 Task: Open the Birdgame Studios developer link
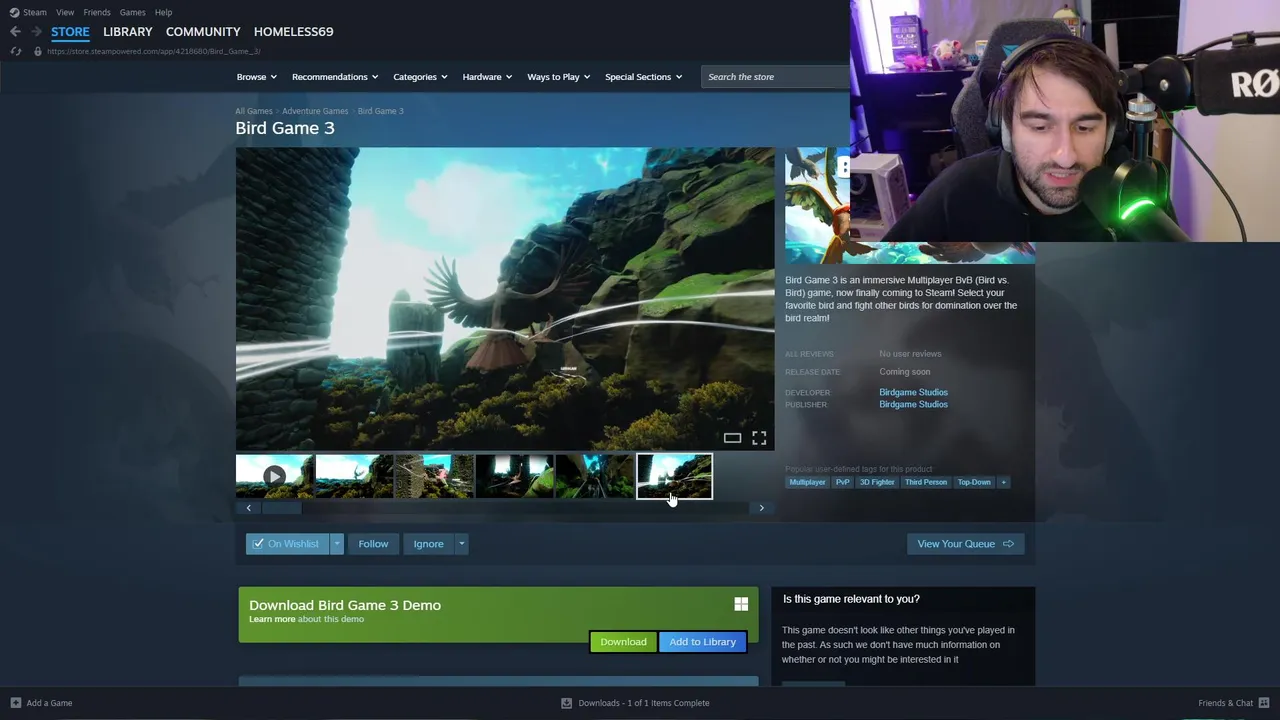click(913, 392)
